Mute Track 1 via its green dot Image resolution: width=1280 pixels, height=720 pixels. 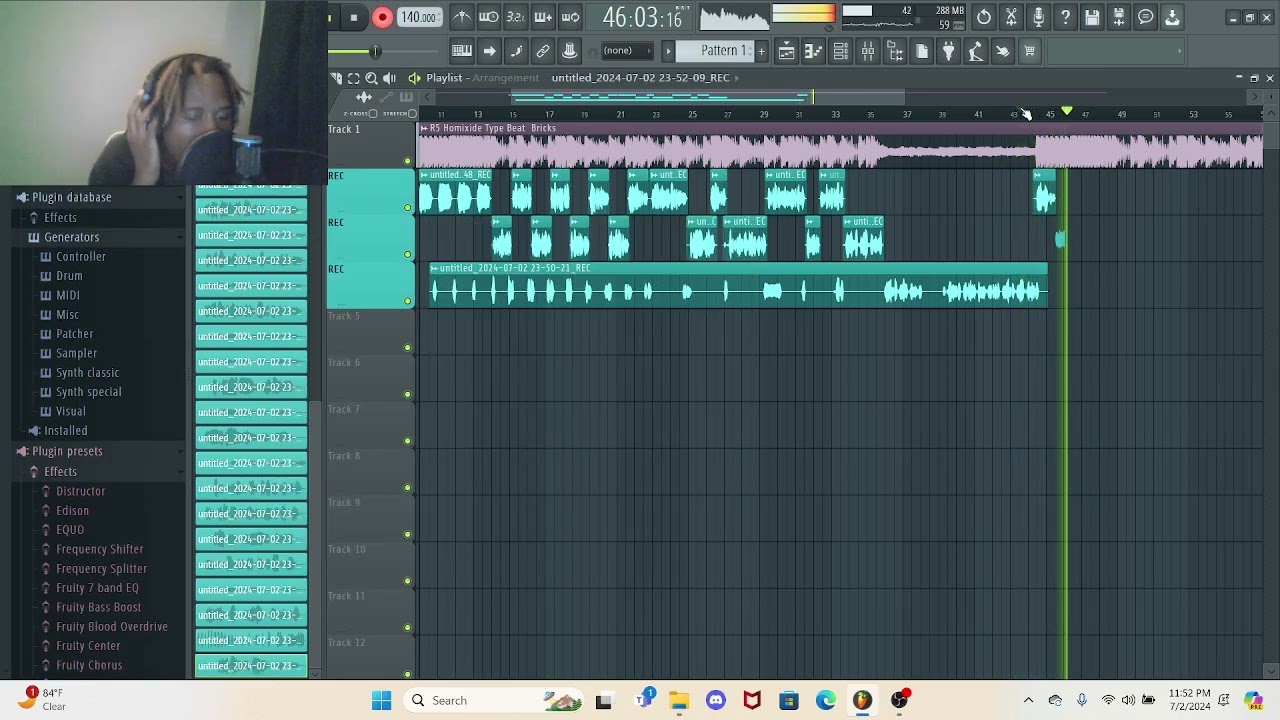(x=407, y=161)
